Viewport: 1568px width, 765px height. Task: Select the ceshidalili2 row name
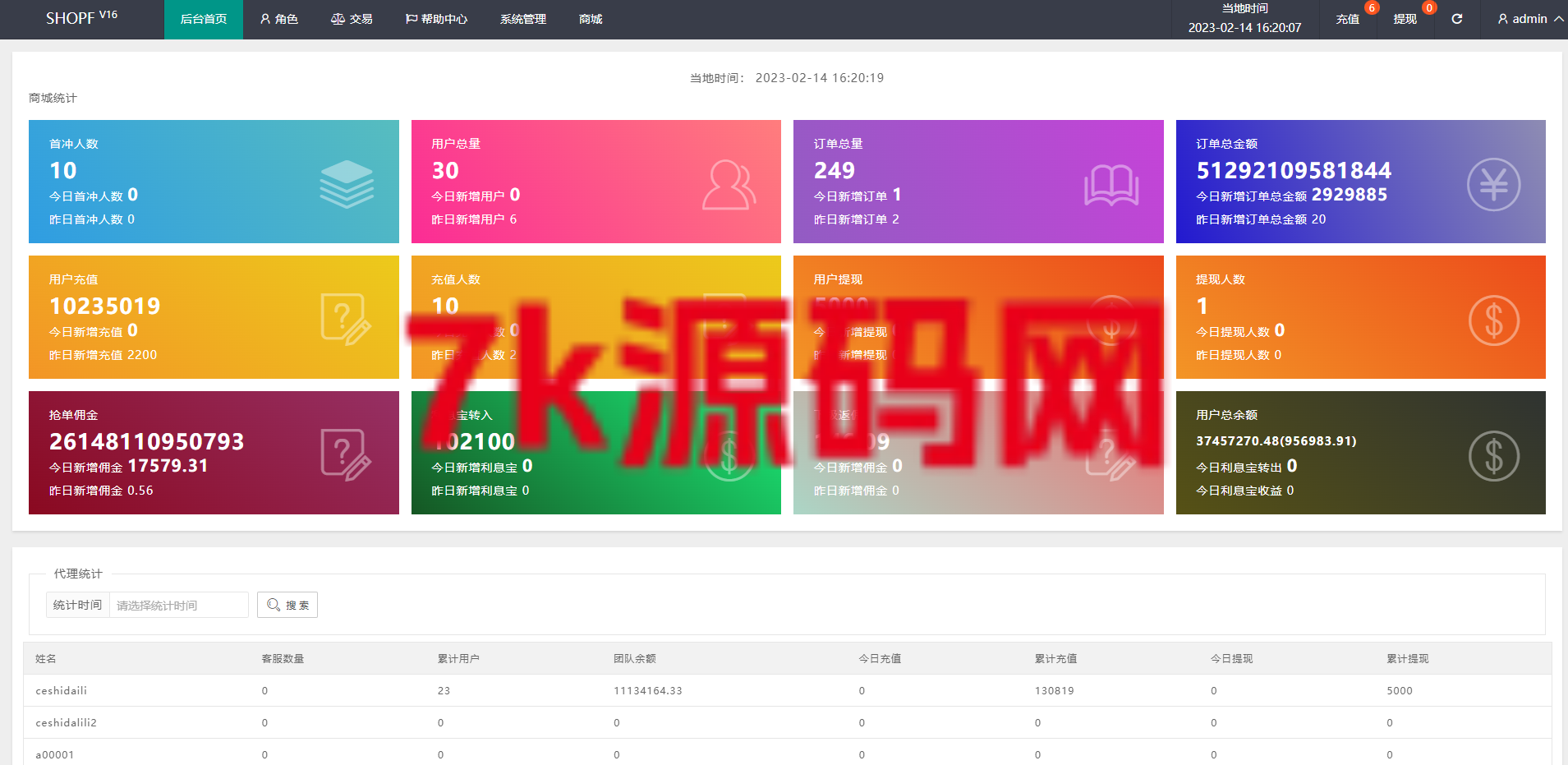66,722
